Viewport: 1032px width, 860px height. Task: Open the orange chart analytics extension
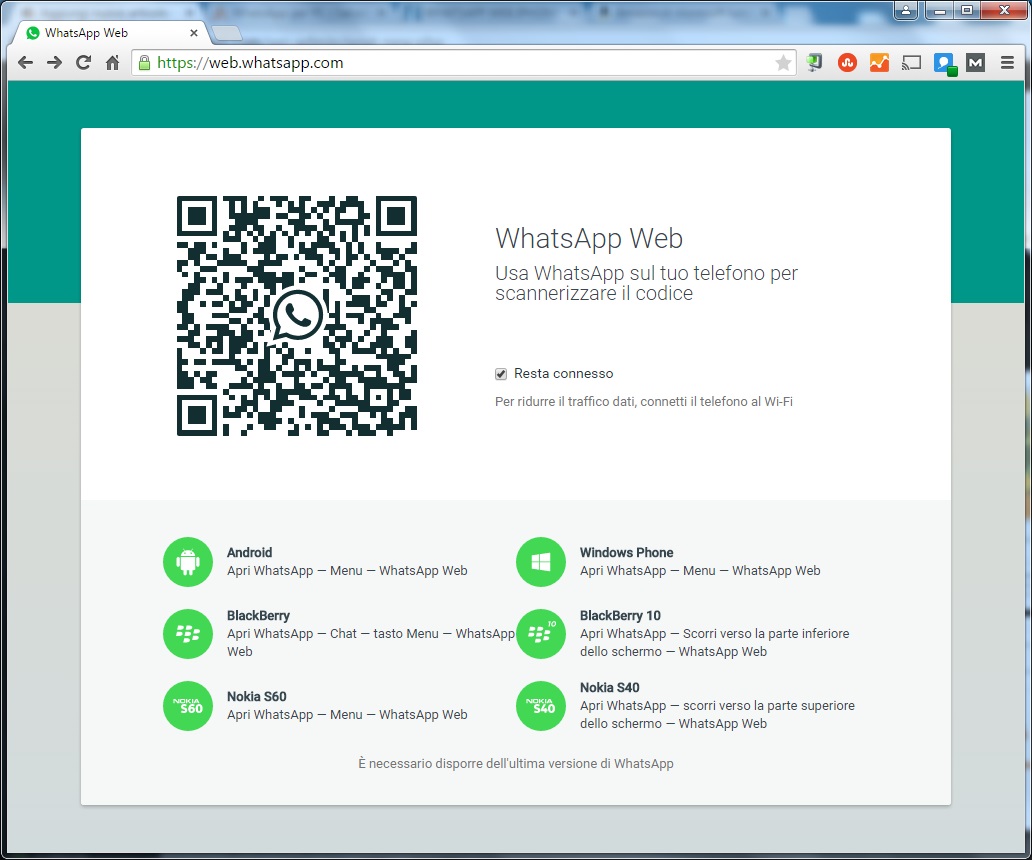(x=879, y=63)
